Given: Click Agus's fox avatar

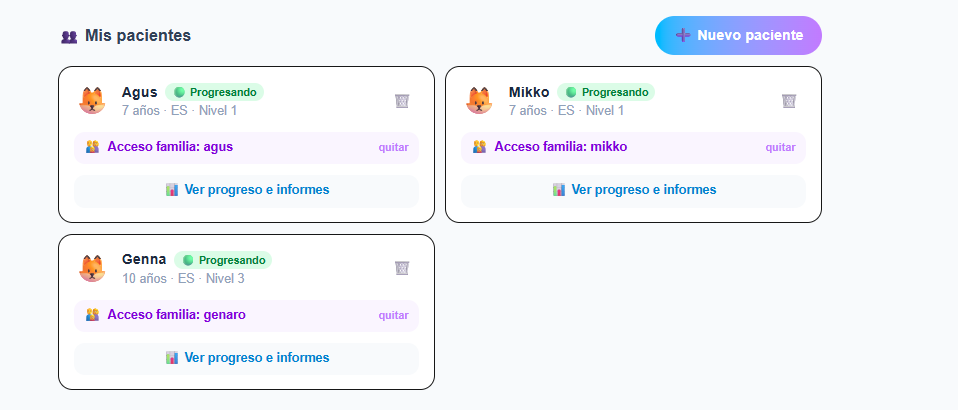Looking at the screenshot, I should 92,100.
